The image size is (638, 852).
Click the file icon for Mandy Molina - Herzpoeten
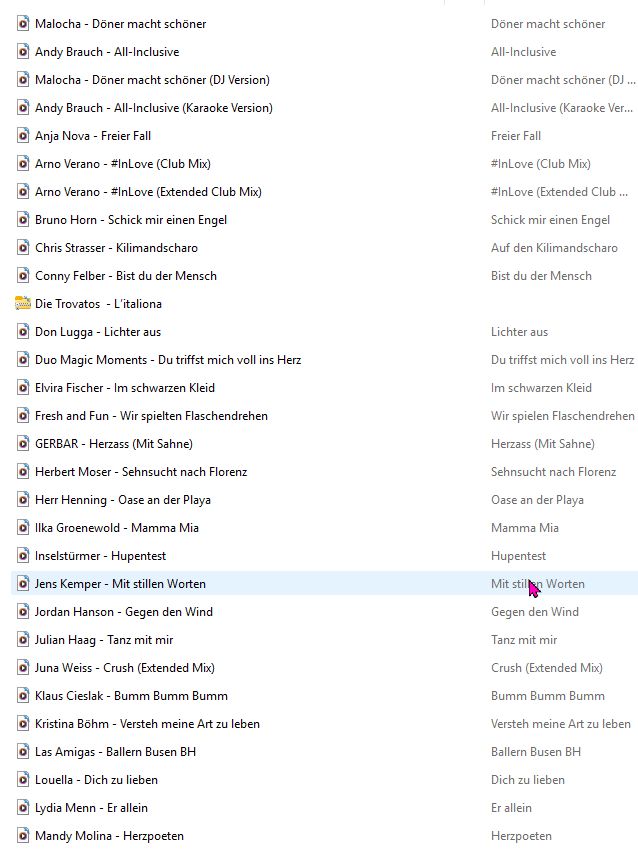pyautogui.click(x=23, y=835)
